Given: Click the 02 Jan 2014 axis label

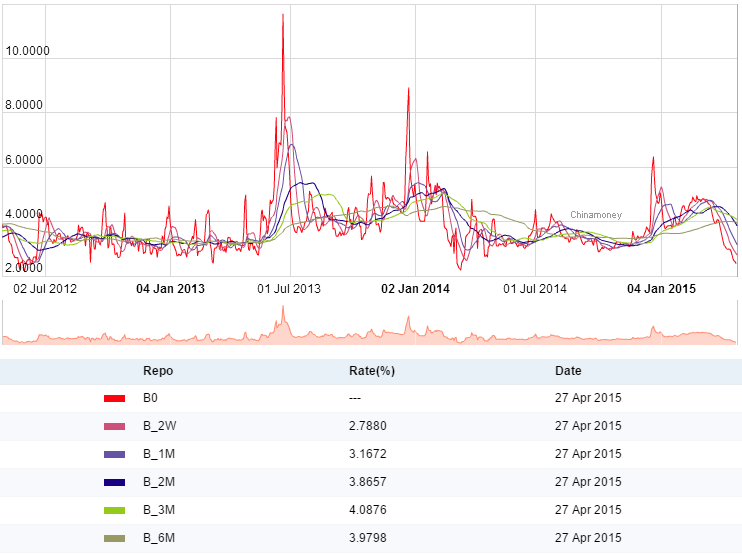Looking at the screenshot, I should (415, 289).
